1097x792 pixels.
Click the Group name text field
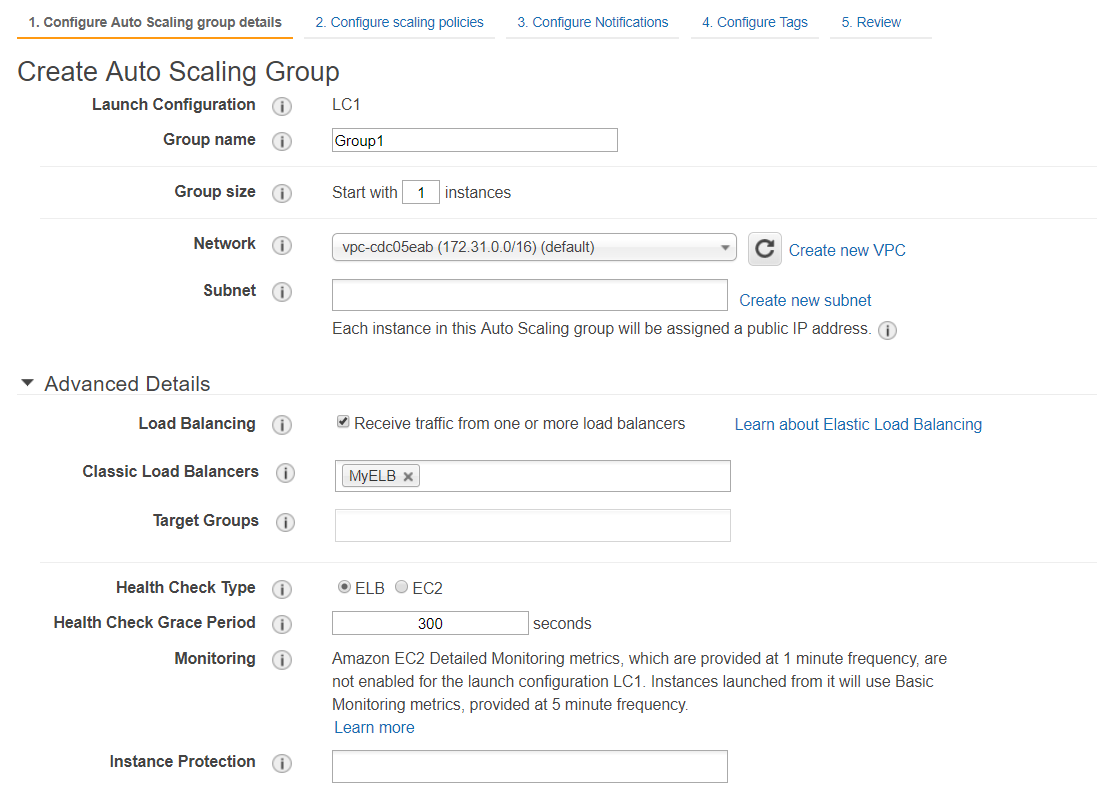(x=474, y=141)
